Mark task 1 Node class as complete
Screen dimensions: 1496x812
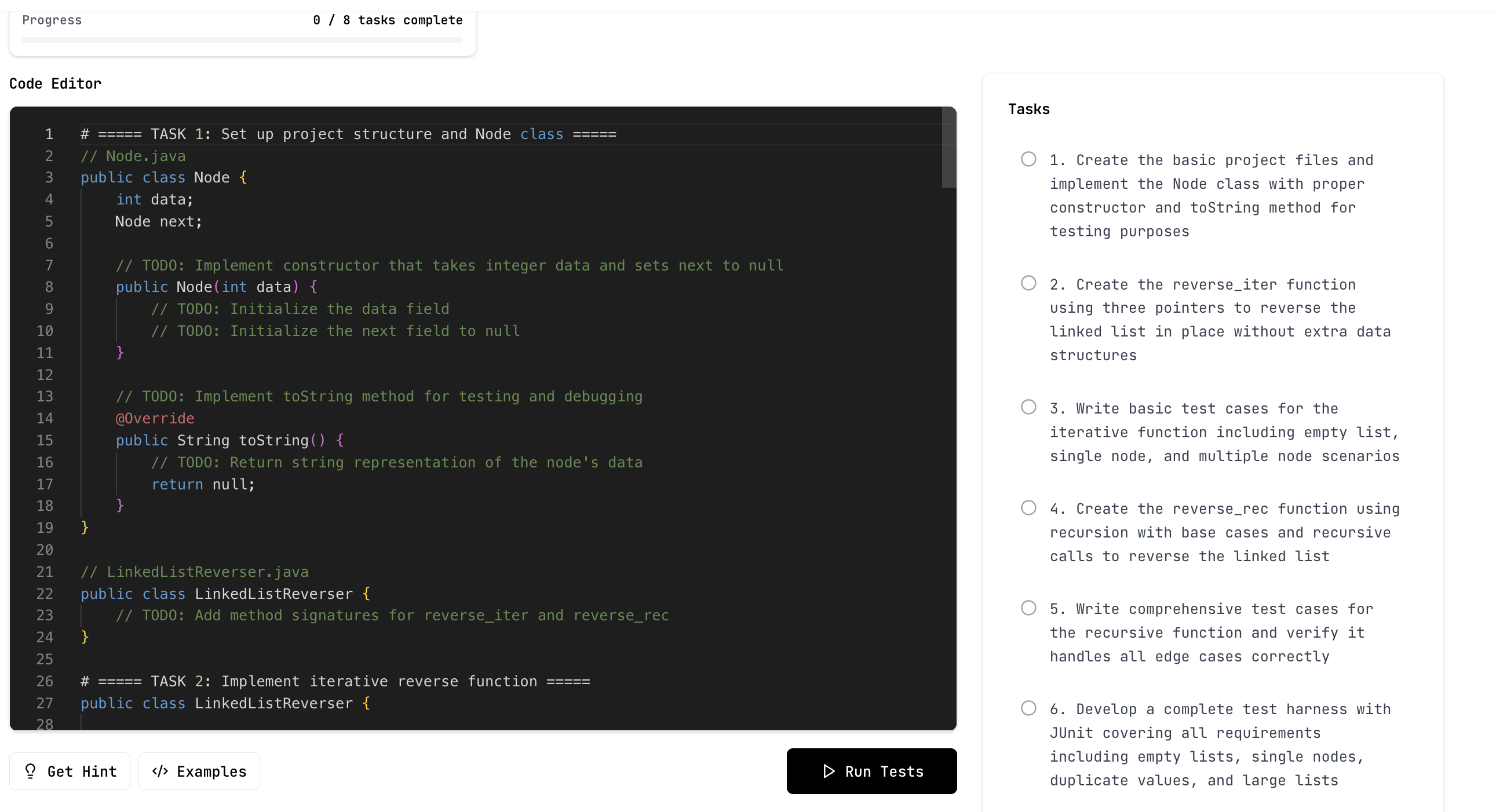pyautogui.click(x=1028, y=159)
